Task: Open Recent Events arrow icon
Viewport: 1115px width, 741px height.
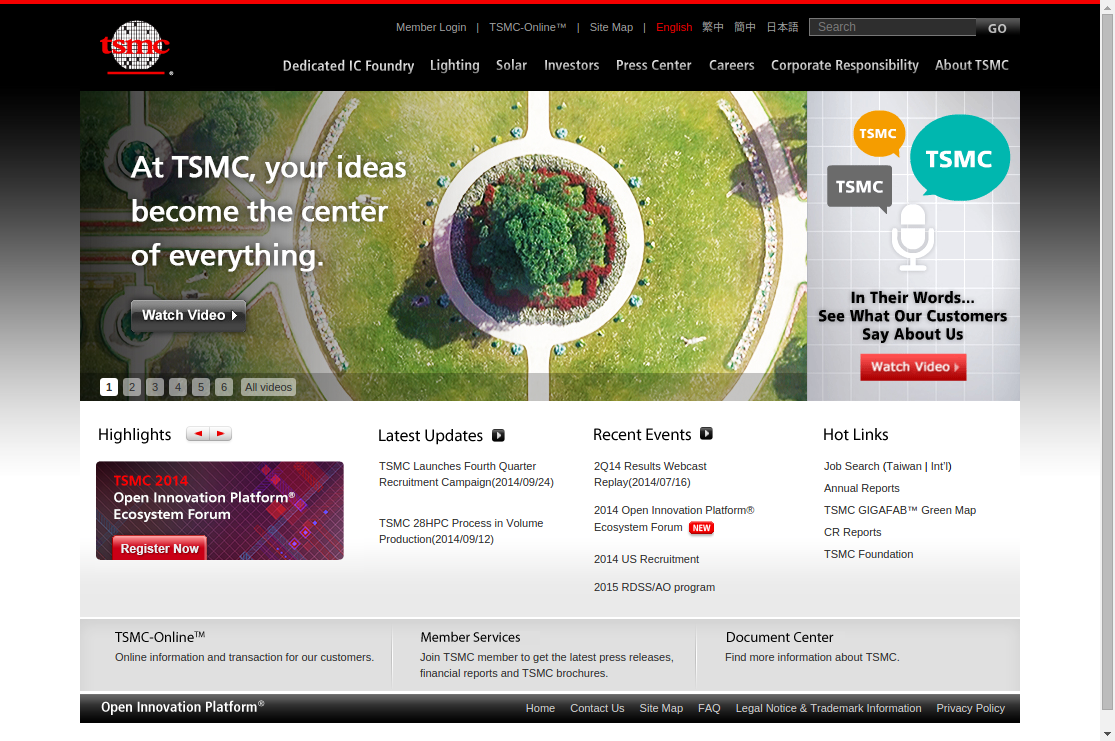Action: 706,434
